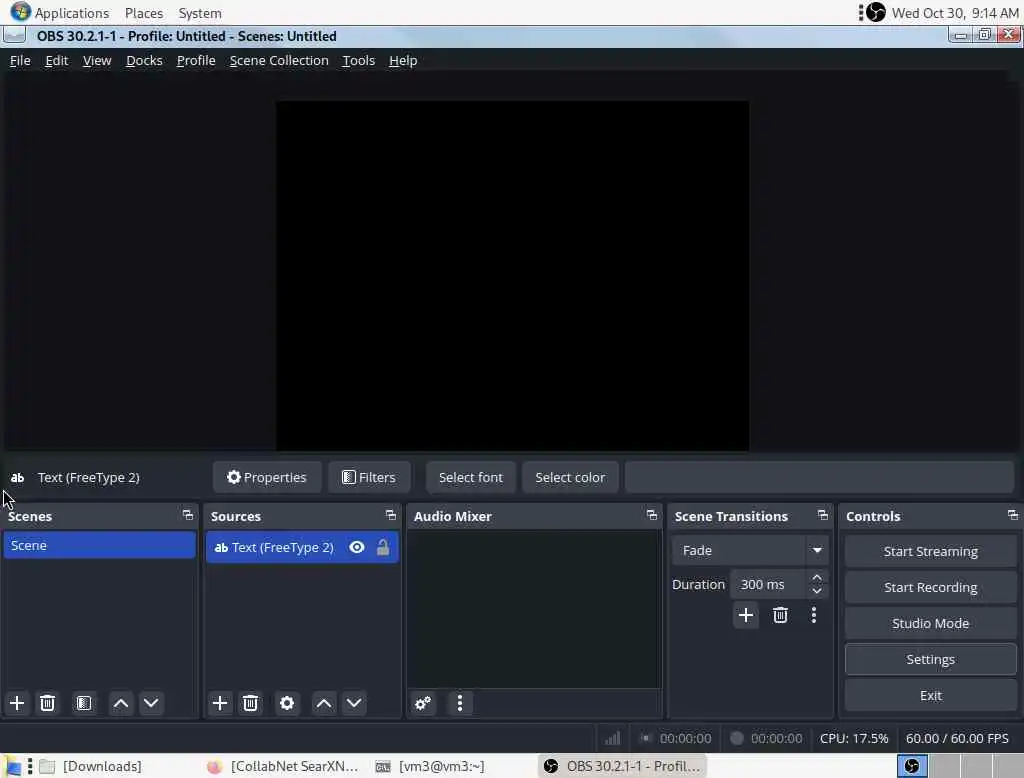Click the network status bars icon
The height and width of the screenshot is (778, 1024).
(613, 738)
